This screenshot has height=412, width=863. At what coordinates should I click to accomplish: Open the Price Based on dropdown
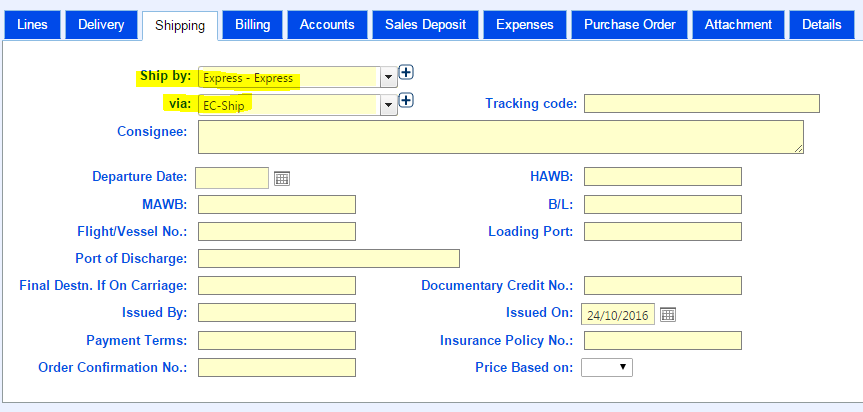point(607,367)
